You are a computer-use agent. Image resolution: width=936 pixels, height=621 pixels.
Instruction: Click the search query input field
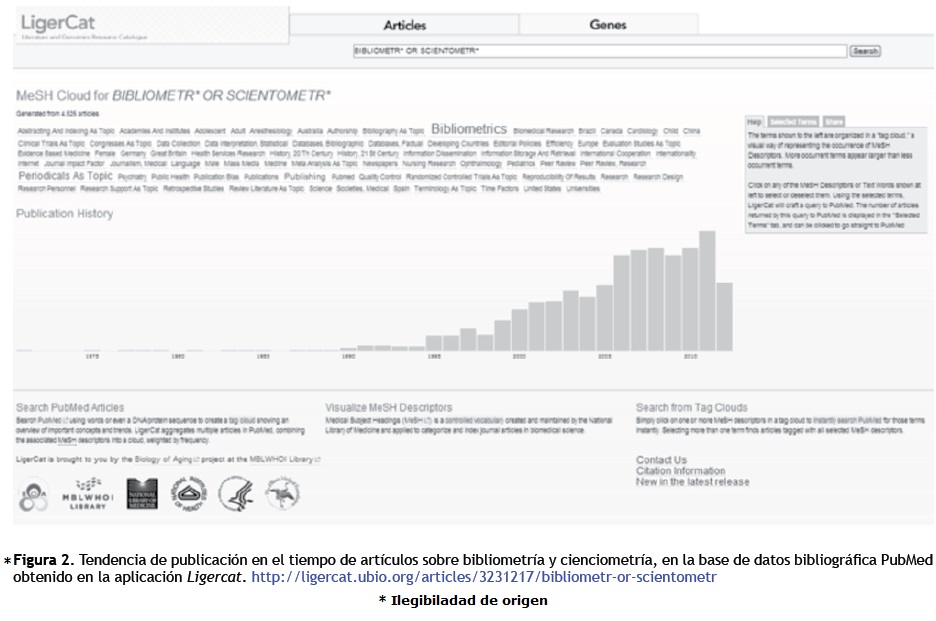coord(598,51)
